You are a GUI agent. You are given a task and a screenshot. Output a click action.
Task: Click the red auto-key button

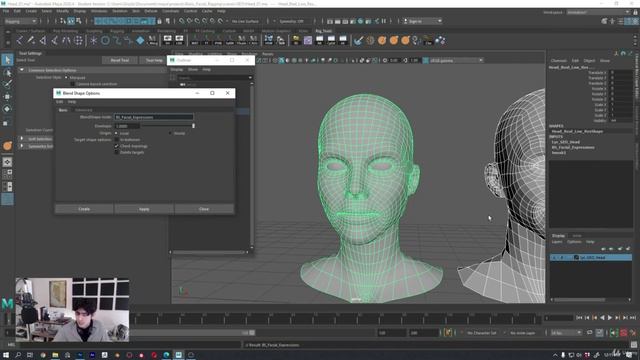(x=624, y=333)
